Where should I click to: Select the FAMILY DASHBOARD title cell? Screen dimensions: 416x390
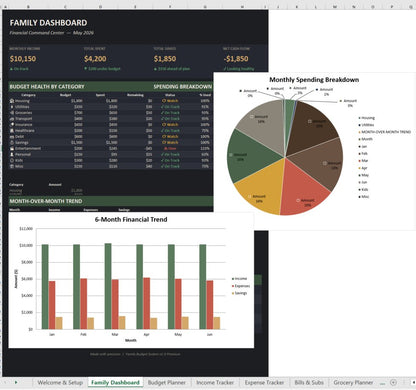48,23
